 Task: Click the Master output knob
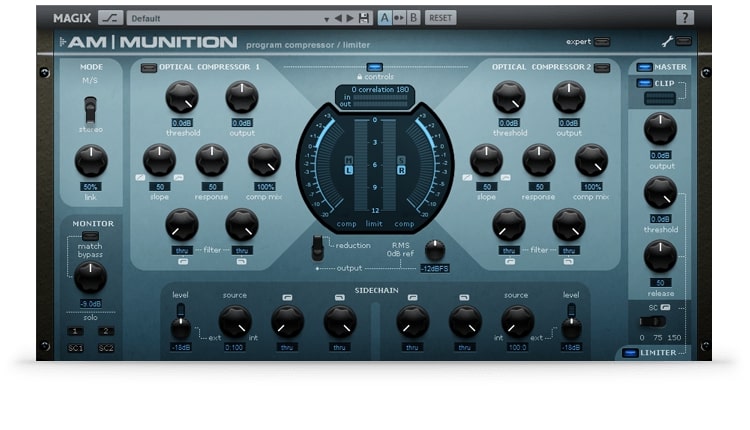pos(660,129)
